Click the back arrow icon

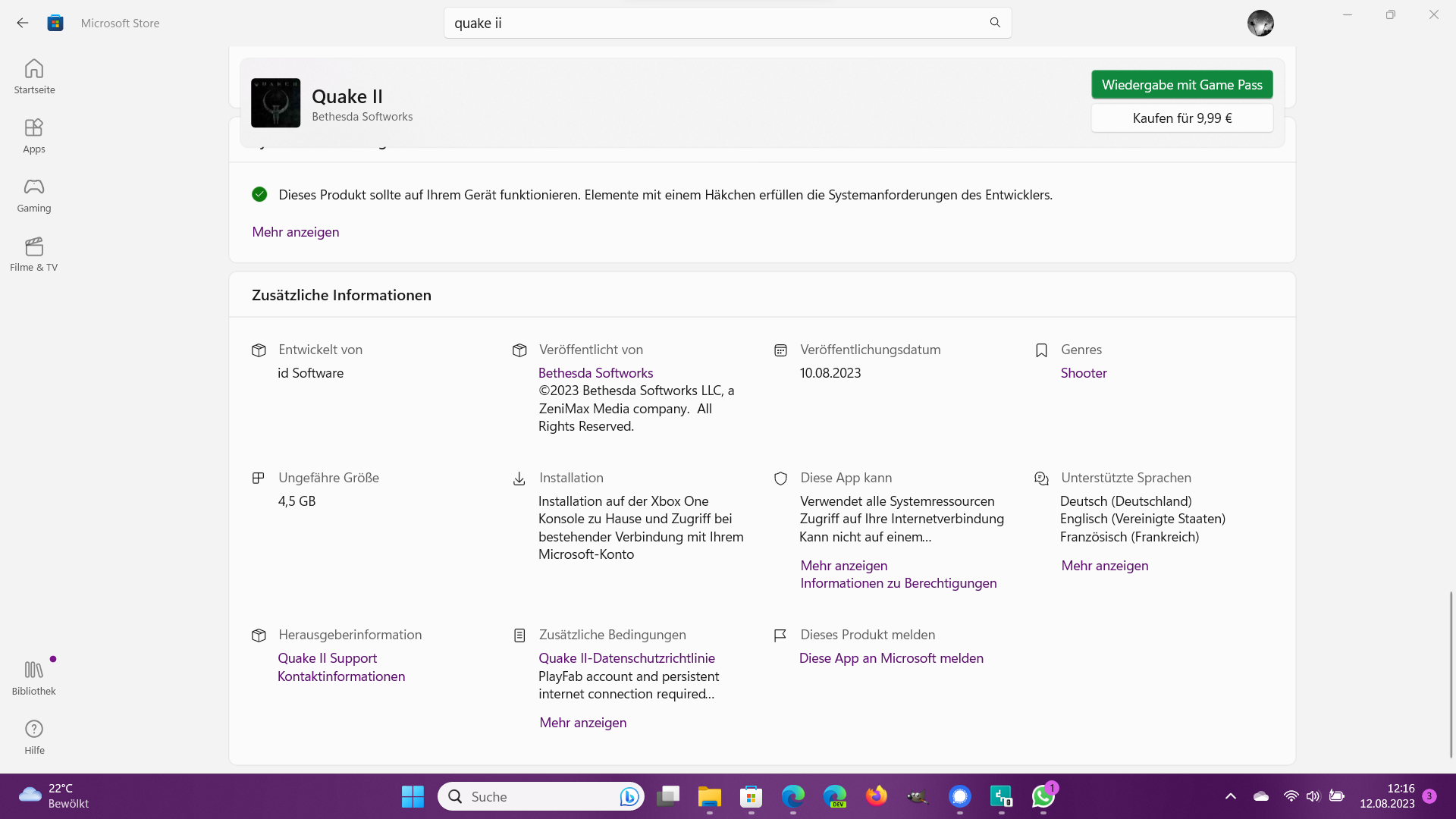(x=23, y=23)
